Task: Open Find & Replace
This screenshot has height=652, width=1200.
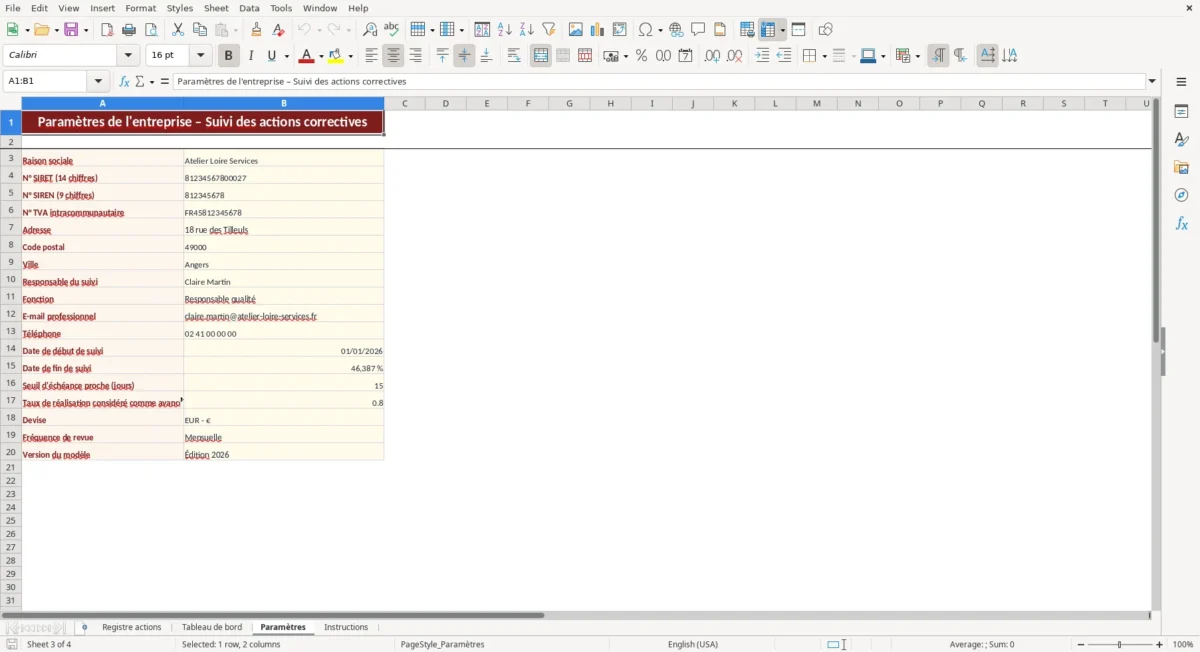Action: [370, 30]
